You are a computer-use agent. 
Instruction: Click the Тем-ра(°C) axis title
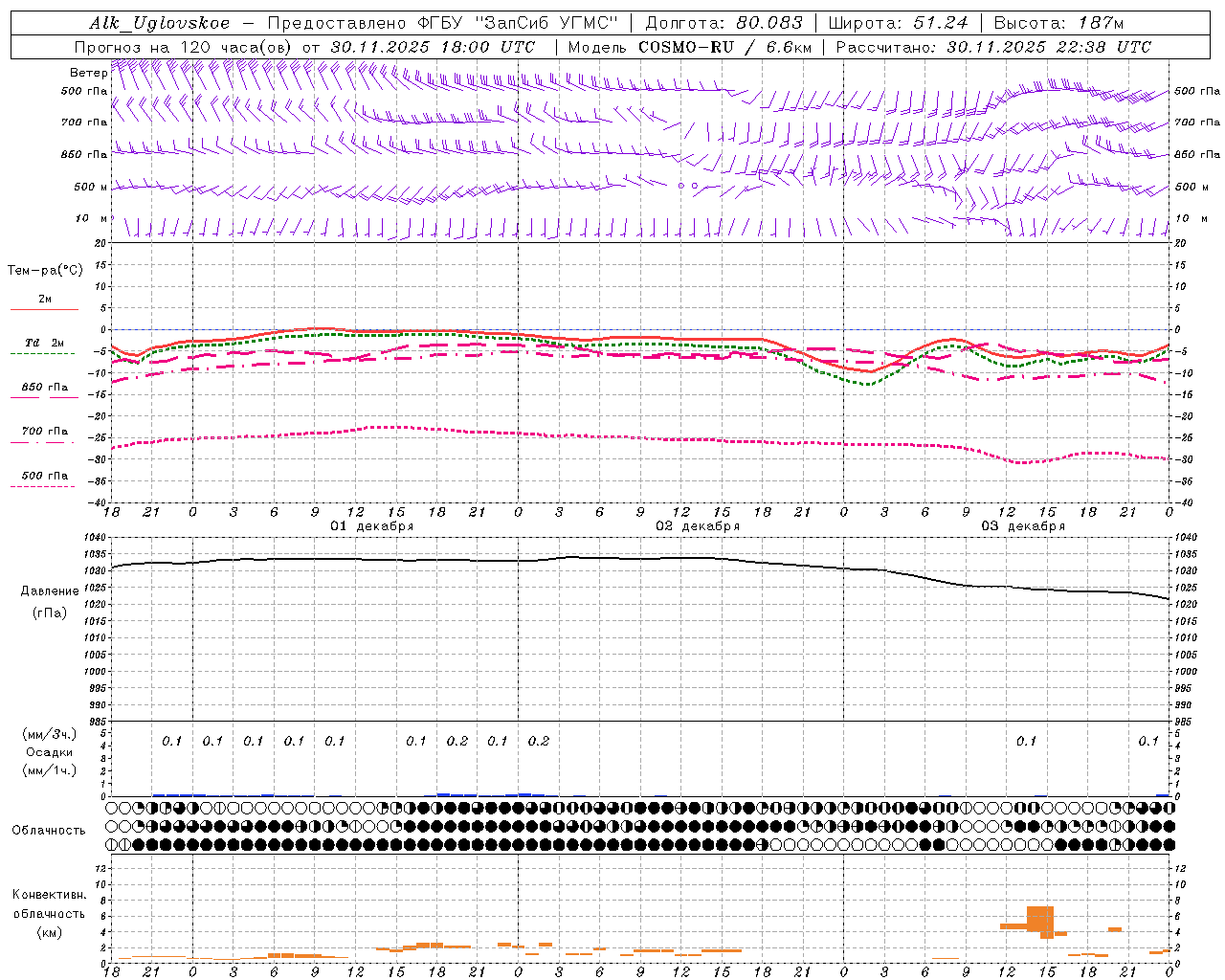45,271
